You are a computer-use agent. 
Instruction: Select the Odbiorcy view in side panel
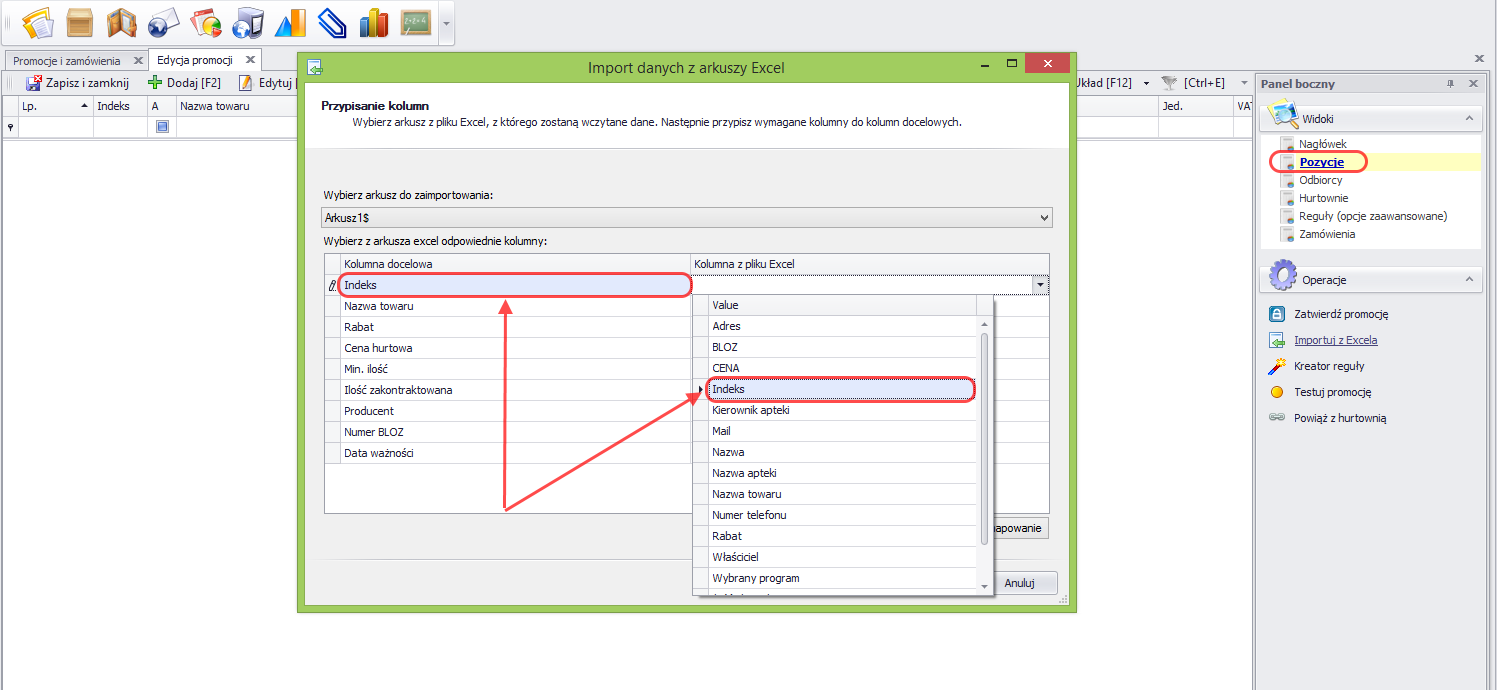[x=1320, y=180]
